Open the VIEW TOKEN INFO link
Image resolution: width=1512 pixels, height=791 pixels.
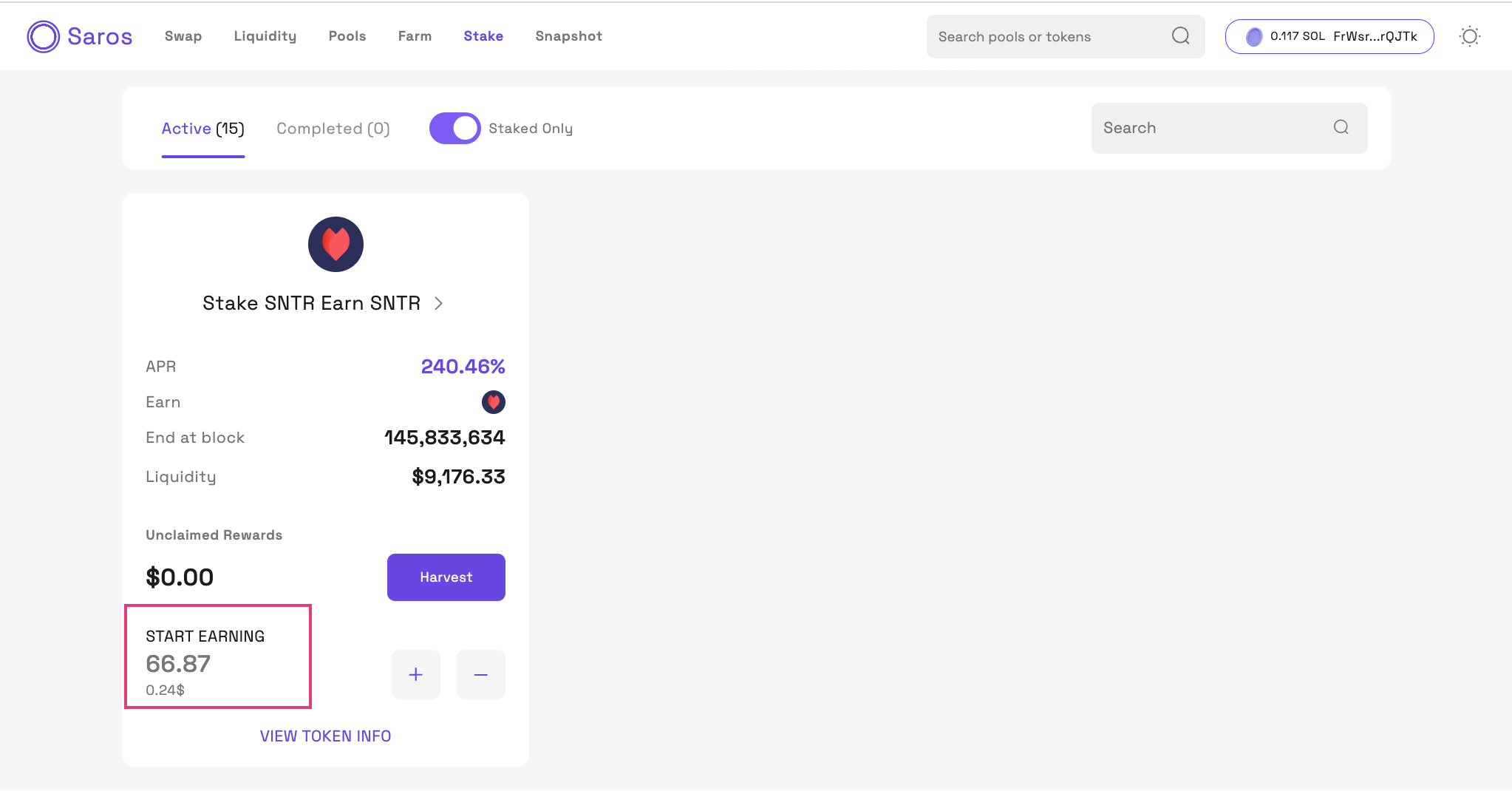pos(325,736)
